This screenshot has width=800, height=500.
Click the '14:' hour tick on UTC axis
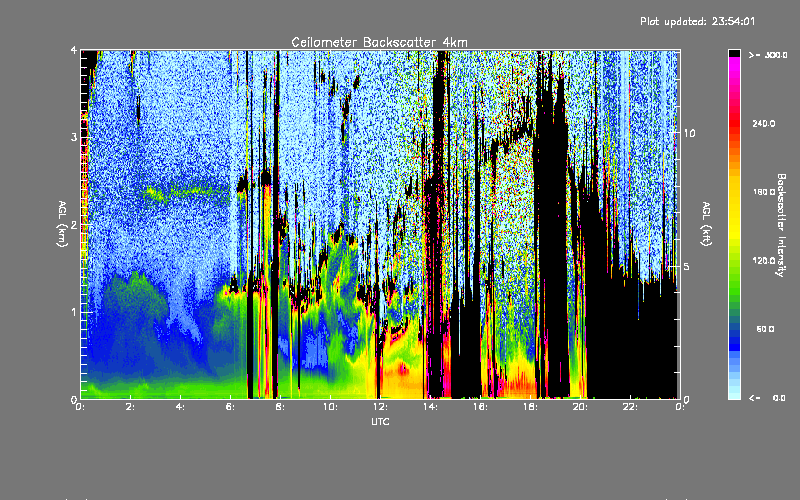tap(430, 407)
